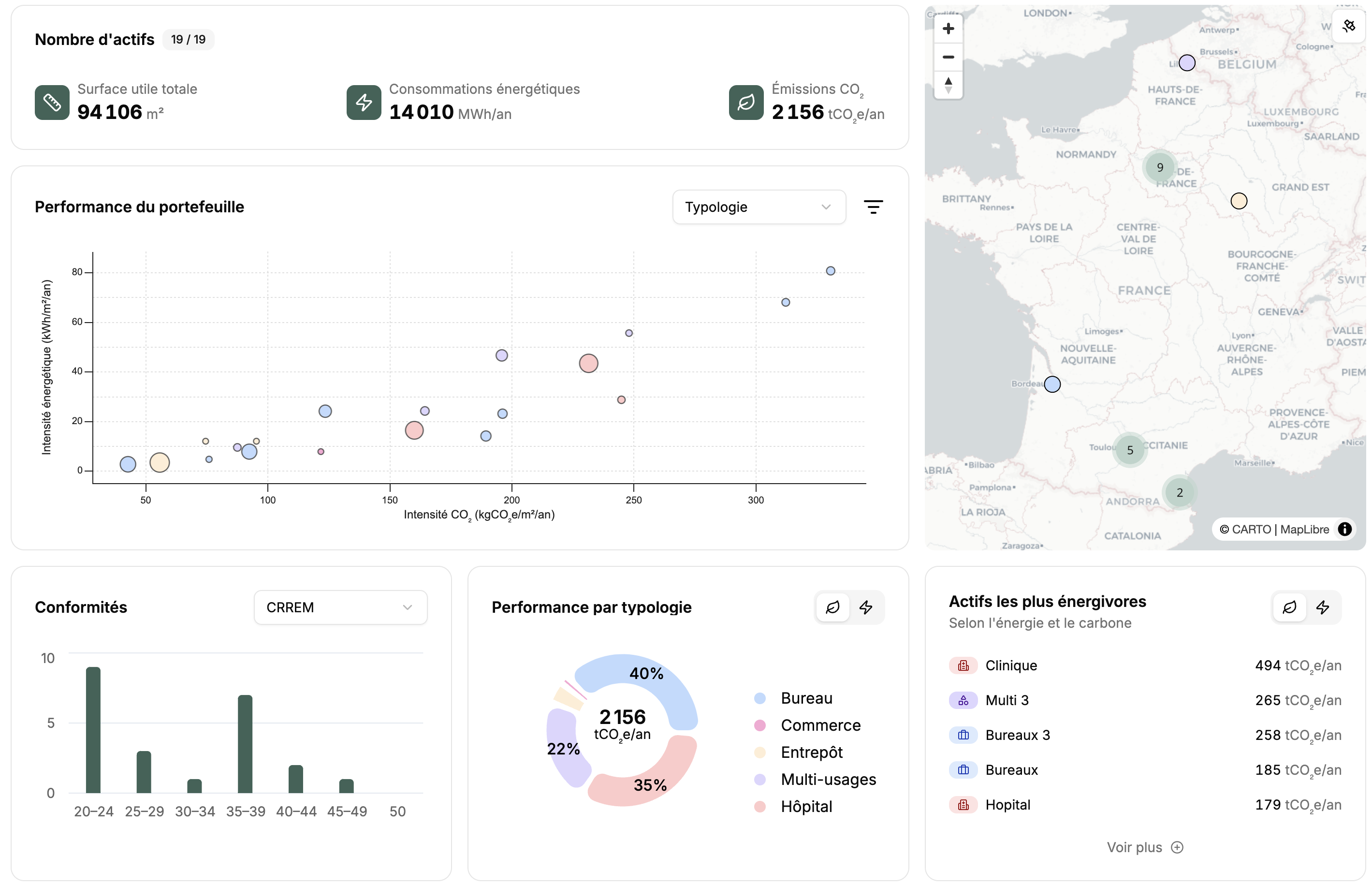Screen dimensions: 1372x886
Task: Click the Bureau legend color dot
Action: (x=759, y=698)
